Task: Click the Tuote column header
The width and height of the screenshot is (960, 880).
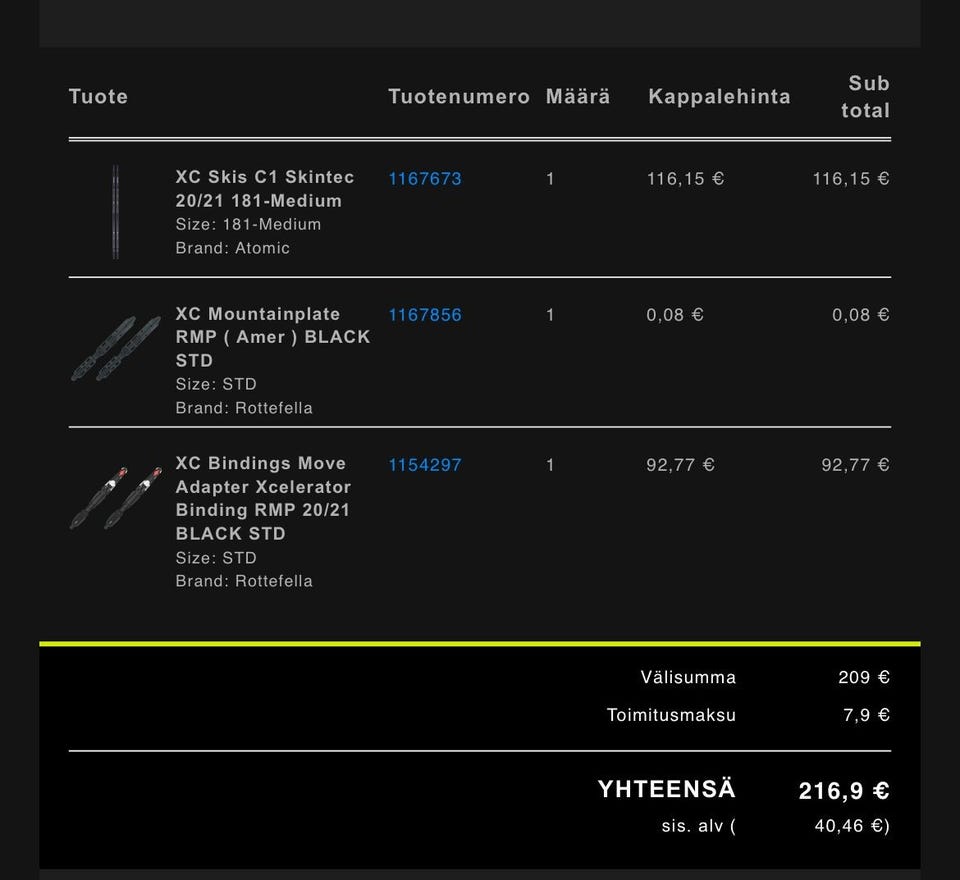Action: click(x=98, y=97)
